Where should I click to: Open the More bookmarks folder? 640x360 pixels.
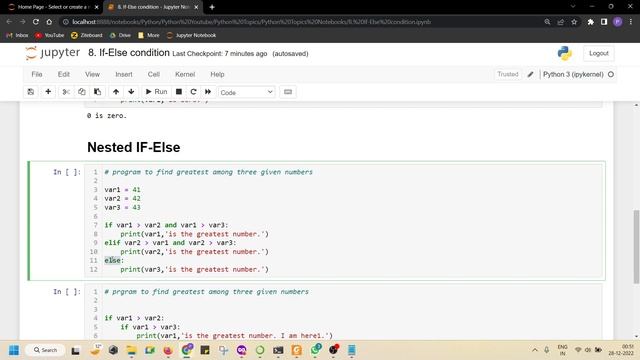pyautogui.click(x=149, y=36)
